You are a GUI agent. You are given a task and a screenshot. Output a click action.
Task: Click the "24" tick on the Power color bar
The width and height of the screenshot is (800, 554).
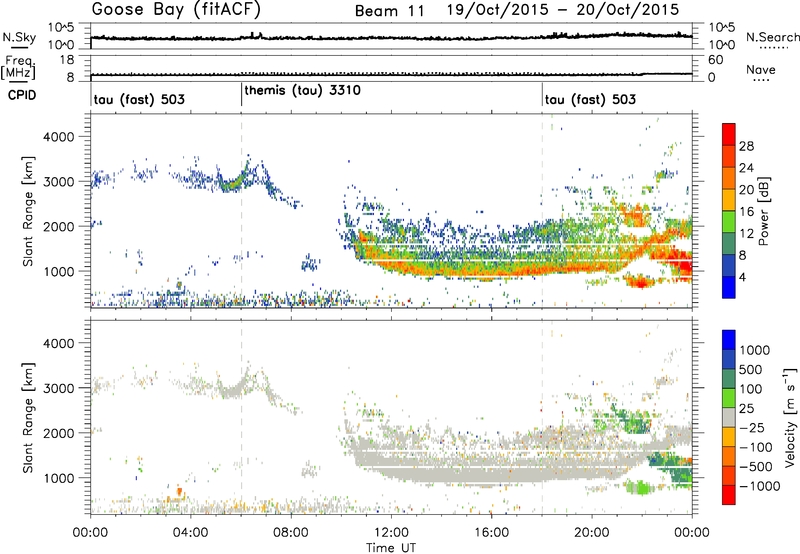click(x=746, y=168)
